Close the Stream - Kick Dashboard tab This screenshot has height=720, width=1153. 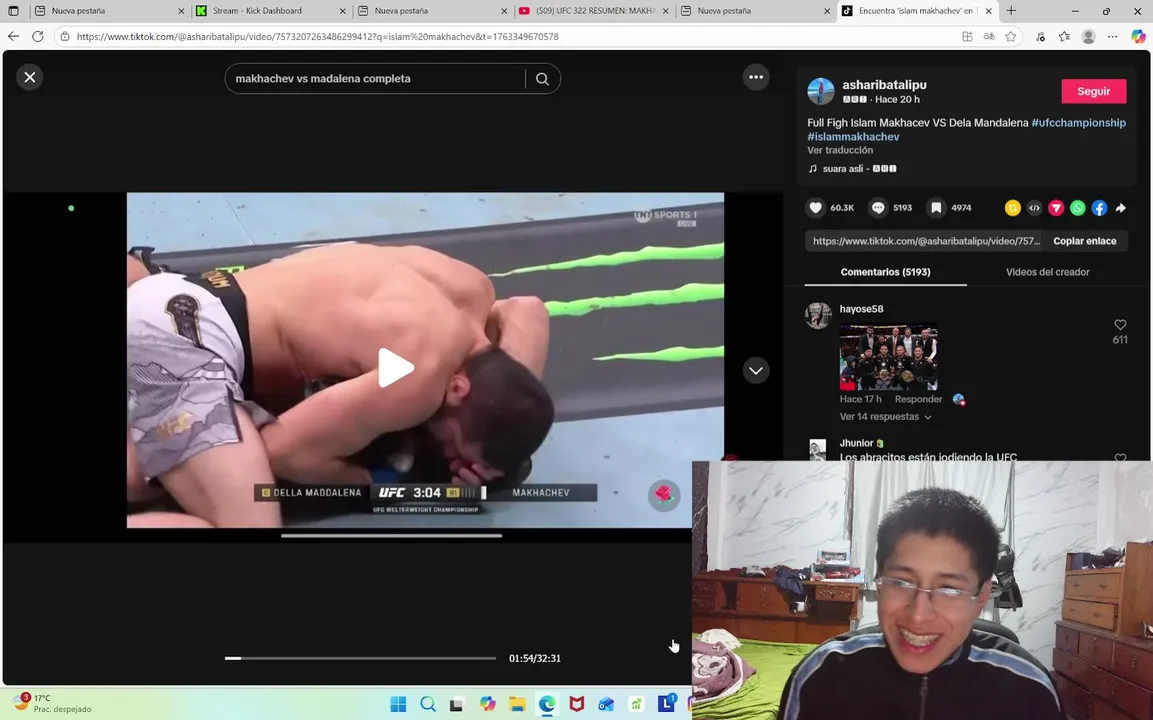[342, 11]
